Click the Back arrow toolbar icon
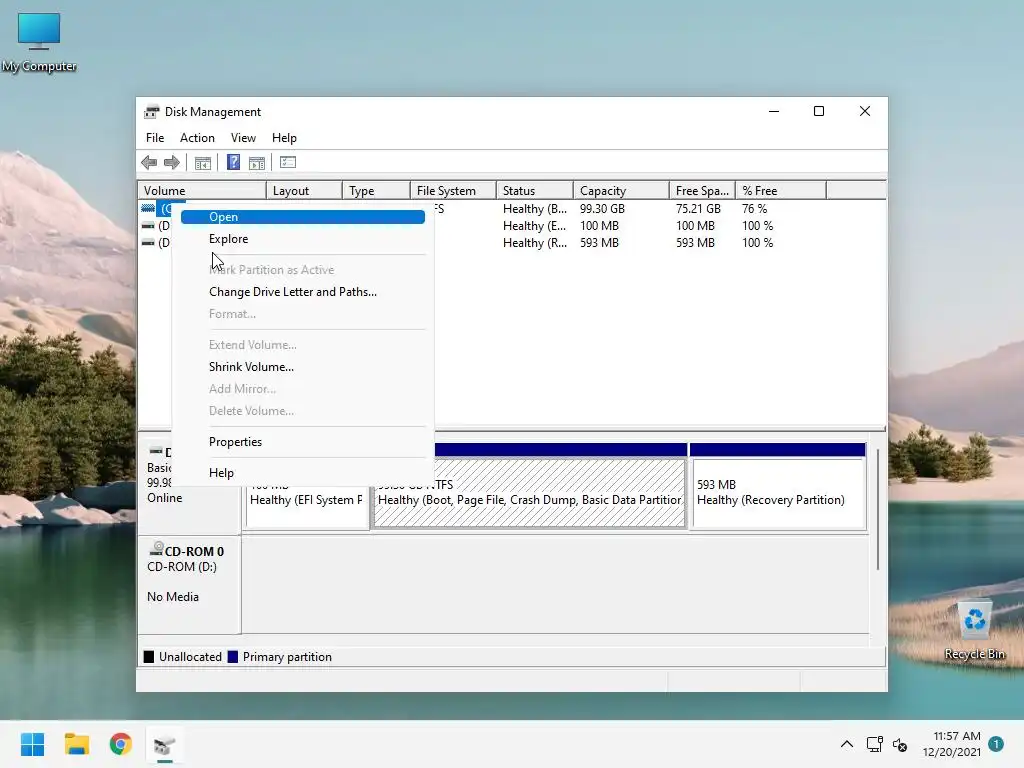 click(x=149, y=163)
